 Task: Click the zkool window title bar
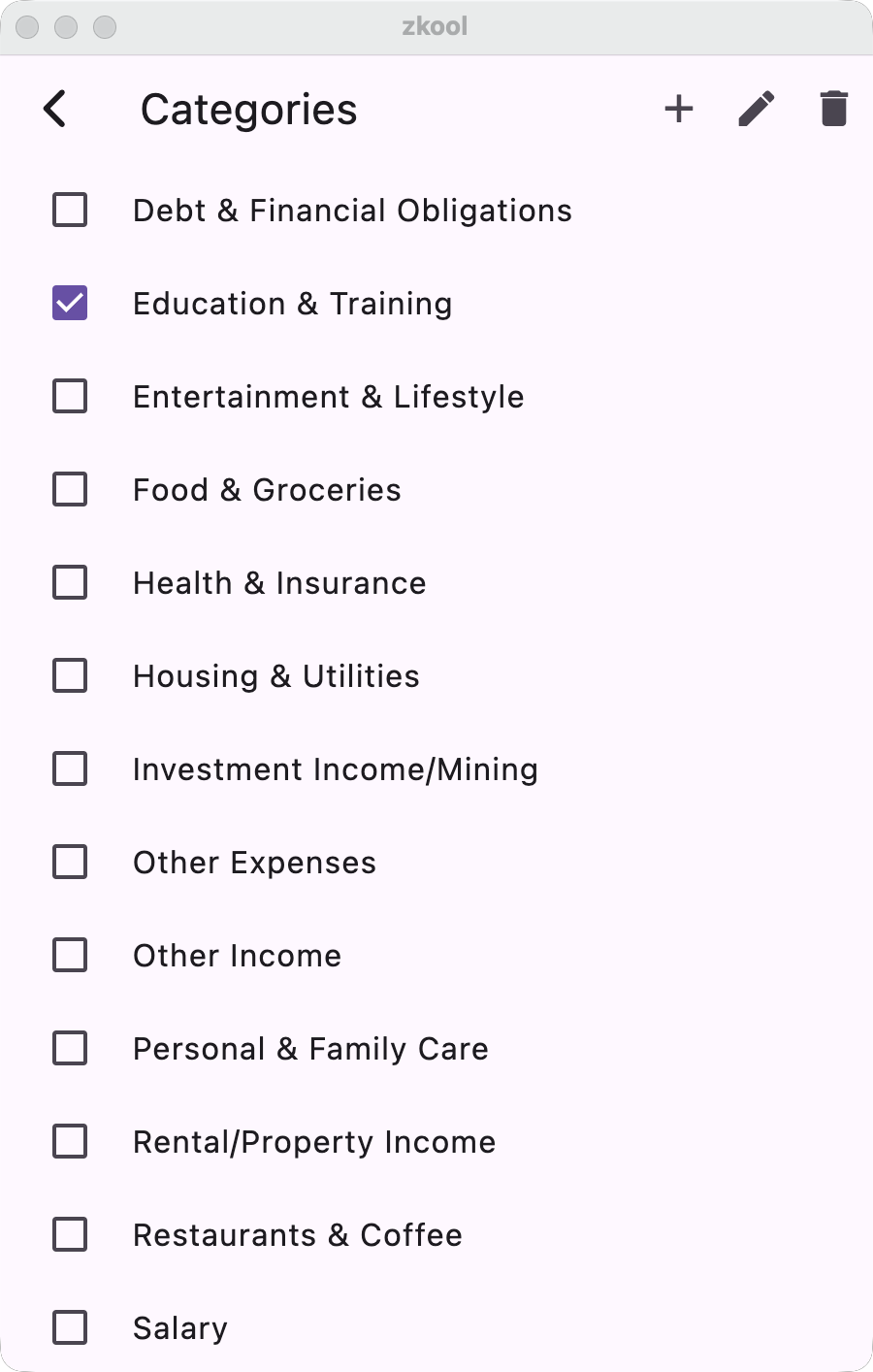[x=435, y=26]
